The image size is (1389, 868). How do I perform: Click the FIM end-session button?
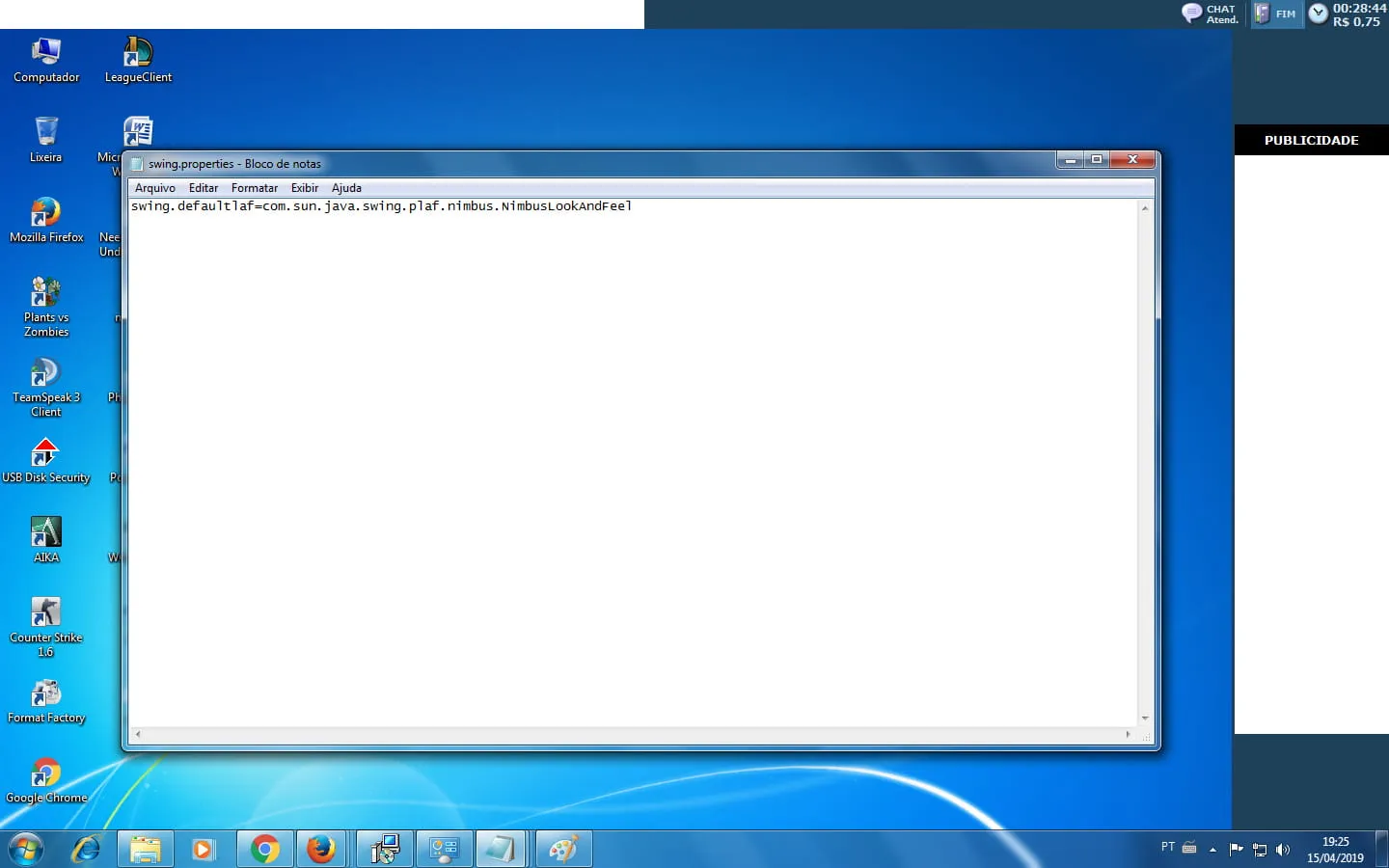pyautogui.click(x=1276, y=14)
